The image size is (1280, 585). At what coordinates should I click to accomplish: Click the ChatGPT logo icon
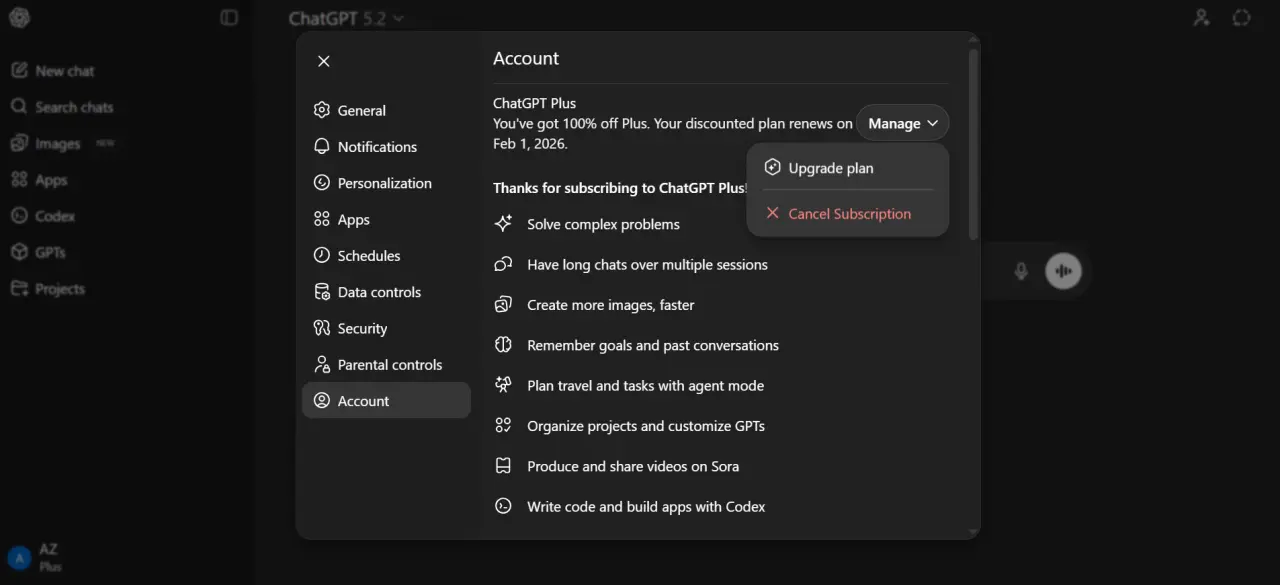19,18
